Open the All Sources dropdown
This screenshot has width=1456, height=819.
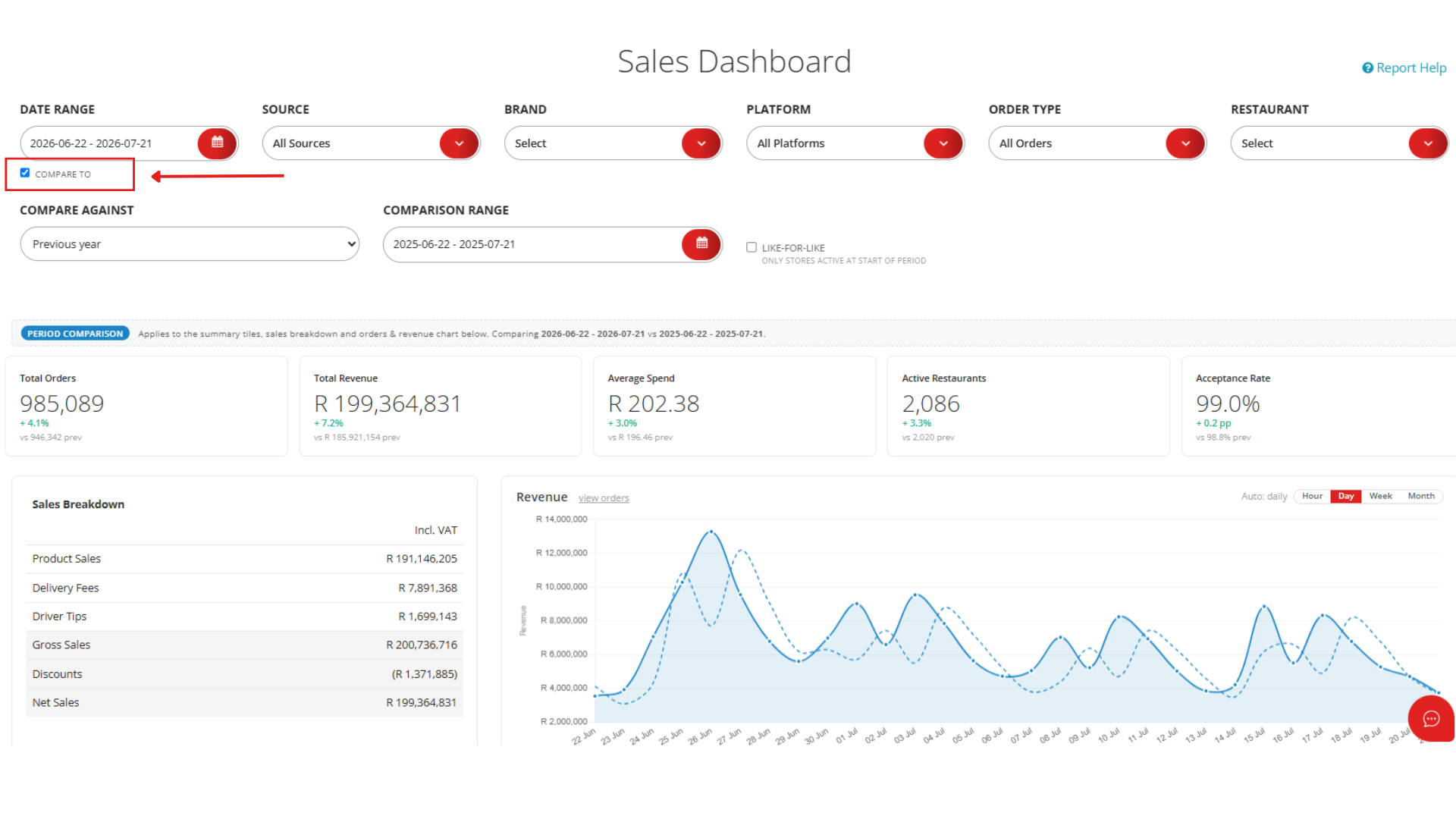pyautogui.click(x=372, y=143)
